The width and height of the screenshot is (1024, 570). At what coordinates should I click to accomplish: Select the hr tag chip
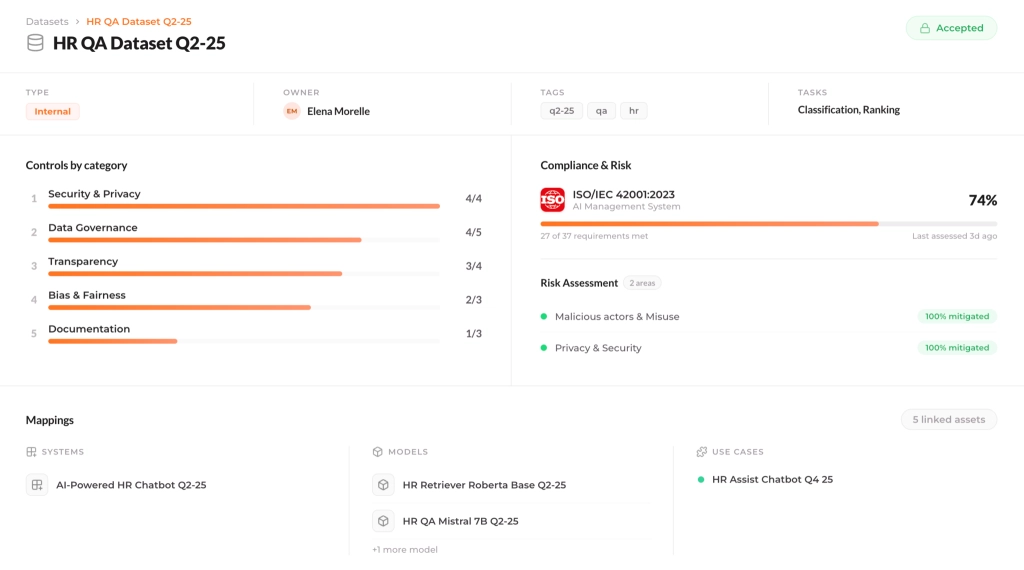pyautogui.click(x=633, y=111)
